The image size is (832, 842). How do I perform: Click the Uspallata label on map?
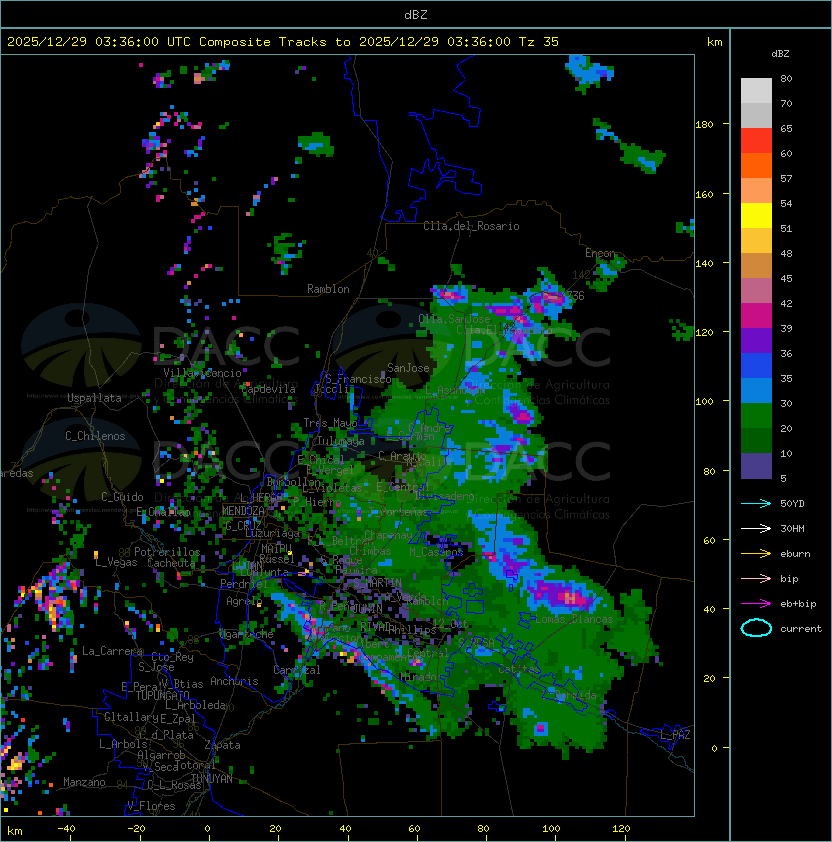[94, 398]
